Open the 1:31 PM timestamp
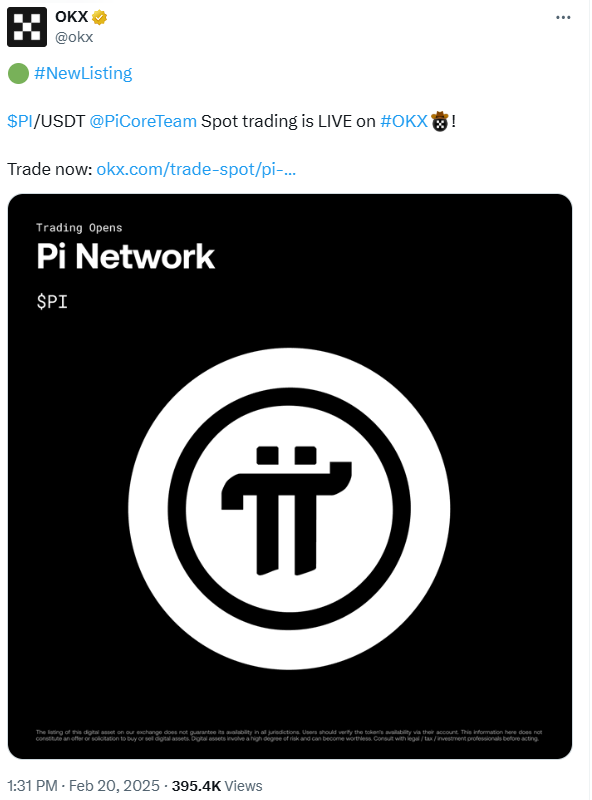The height and width of the screenshot is (800, 592). (32, 786)
